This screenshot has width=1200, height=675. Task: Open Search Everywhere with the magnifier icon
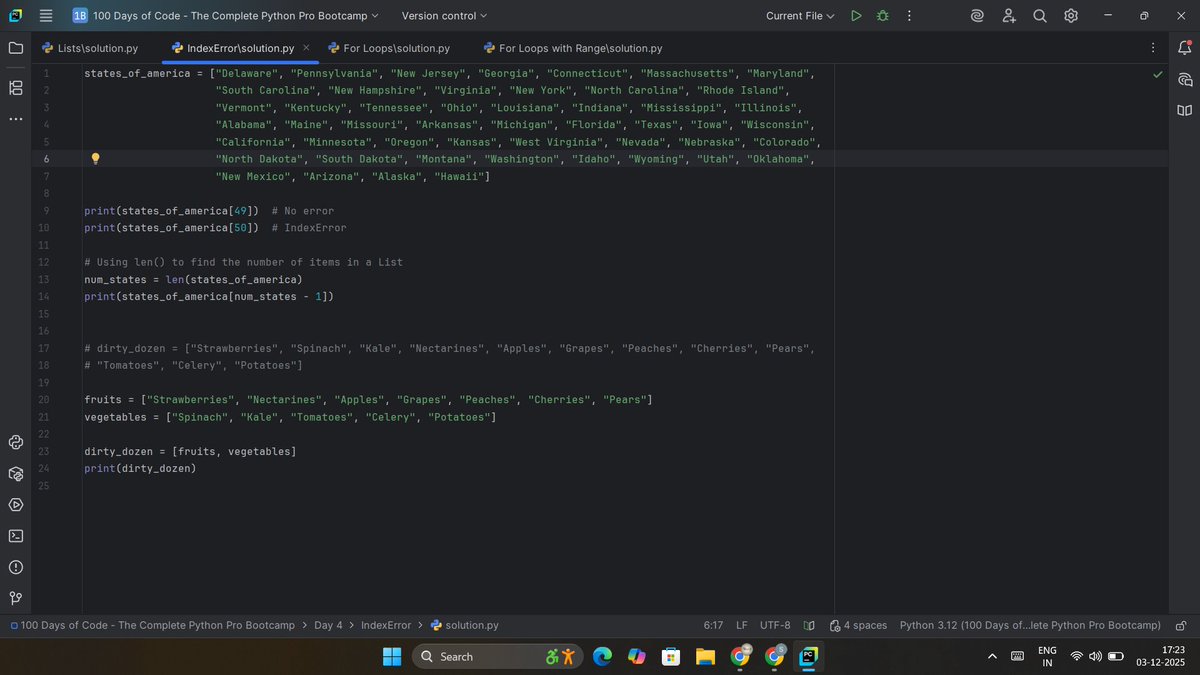tap(1040, 16)
